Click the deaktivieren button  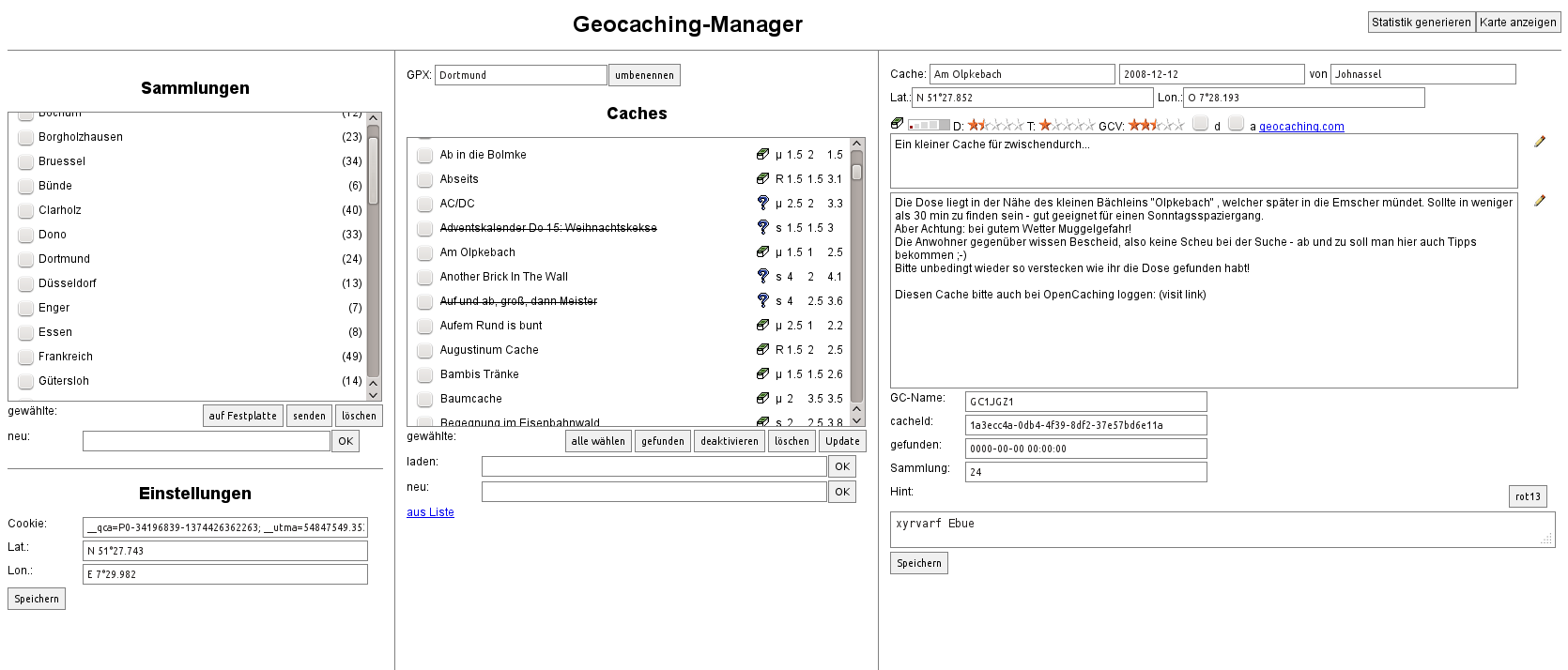[730, 441]
